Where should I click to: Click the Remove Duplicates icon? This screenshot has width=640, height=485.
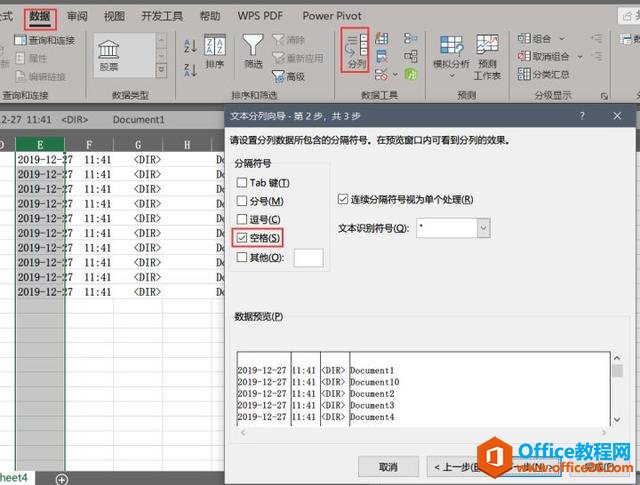[x=382, y=56]
